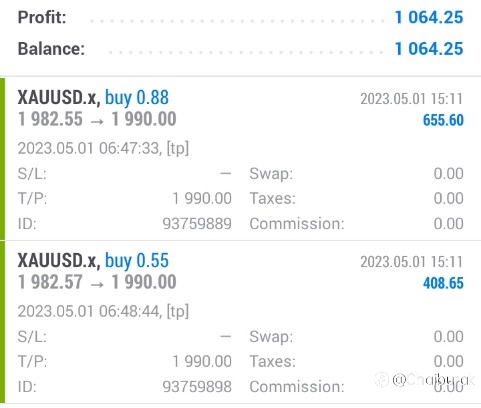The image size is (481, 408).
Task: Tap the 408.65 profit amount
Action: 443,283
